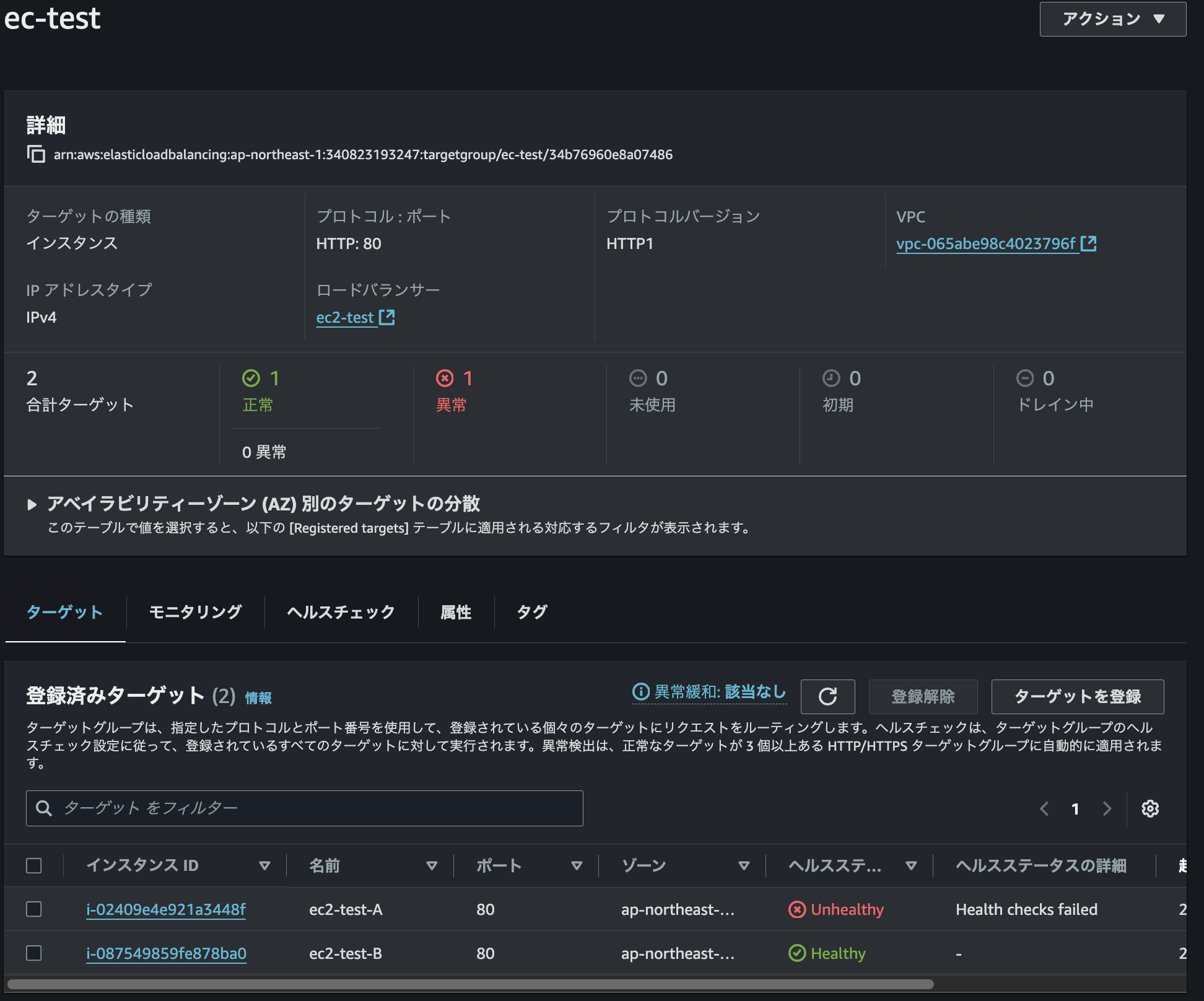This screenshot has height=1001, width=1204.
Task: Click the red Unhealthy status icon
Action: click(x=797, y=909)
